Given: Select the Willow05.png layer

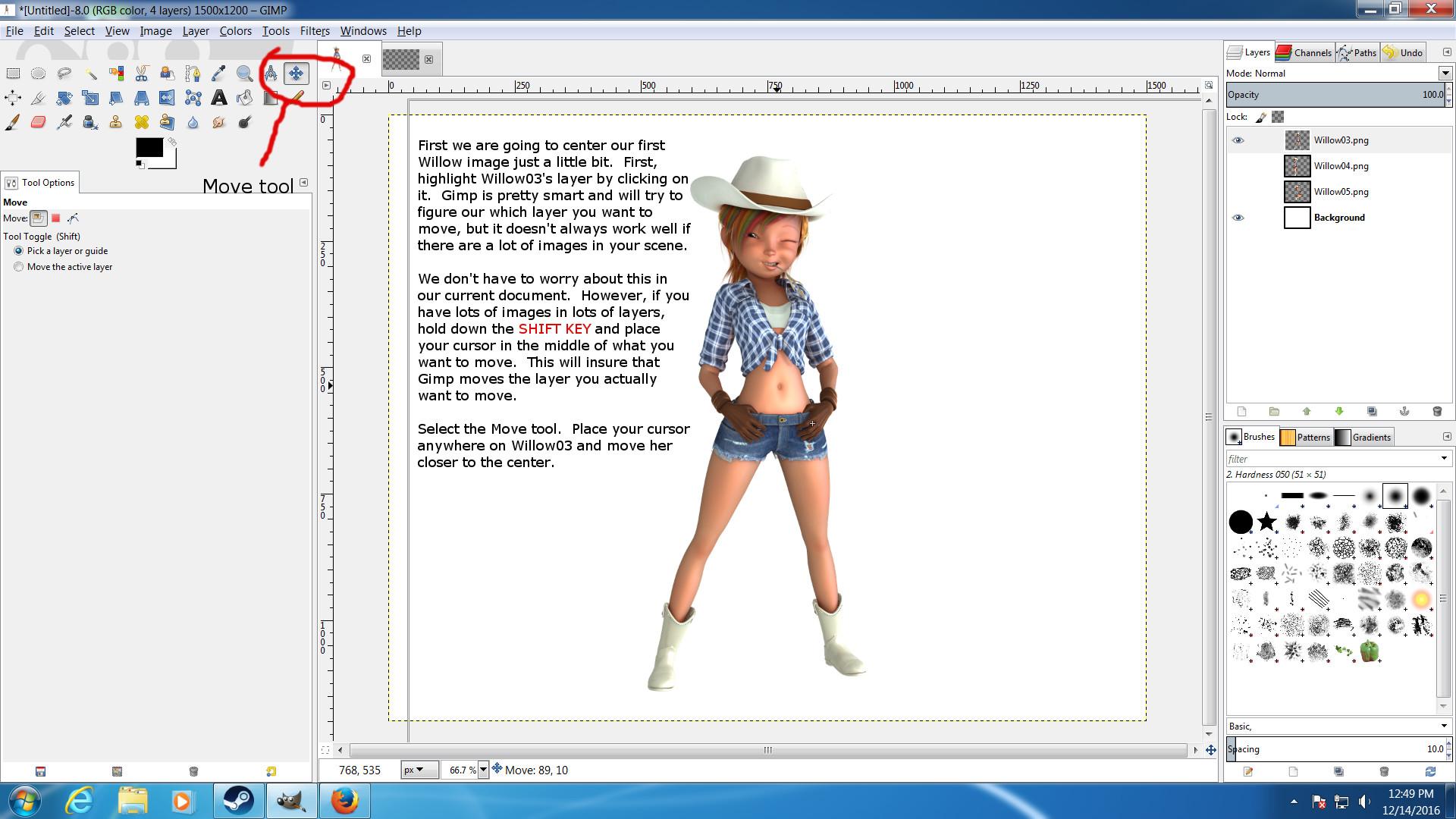Looking at the screenshot, I should click(x=1341, y=192).
